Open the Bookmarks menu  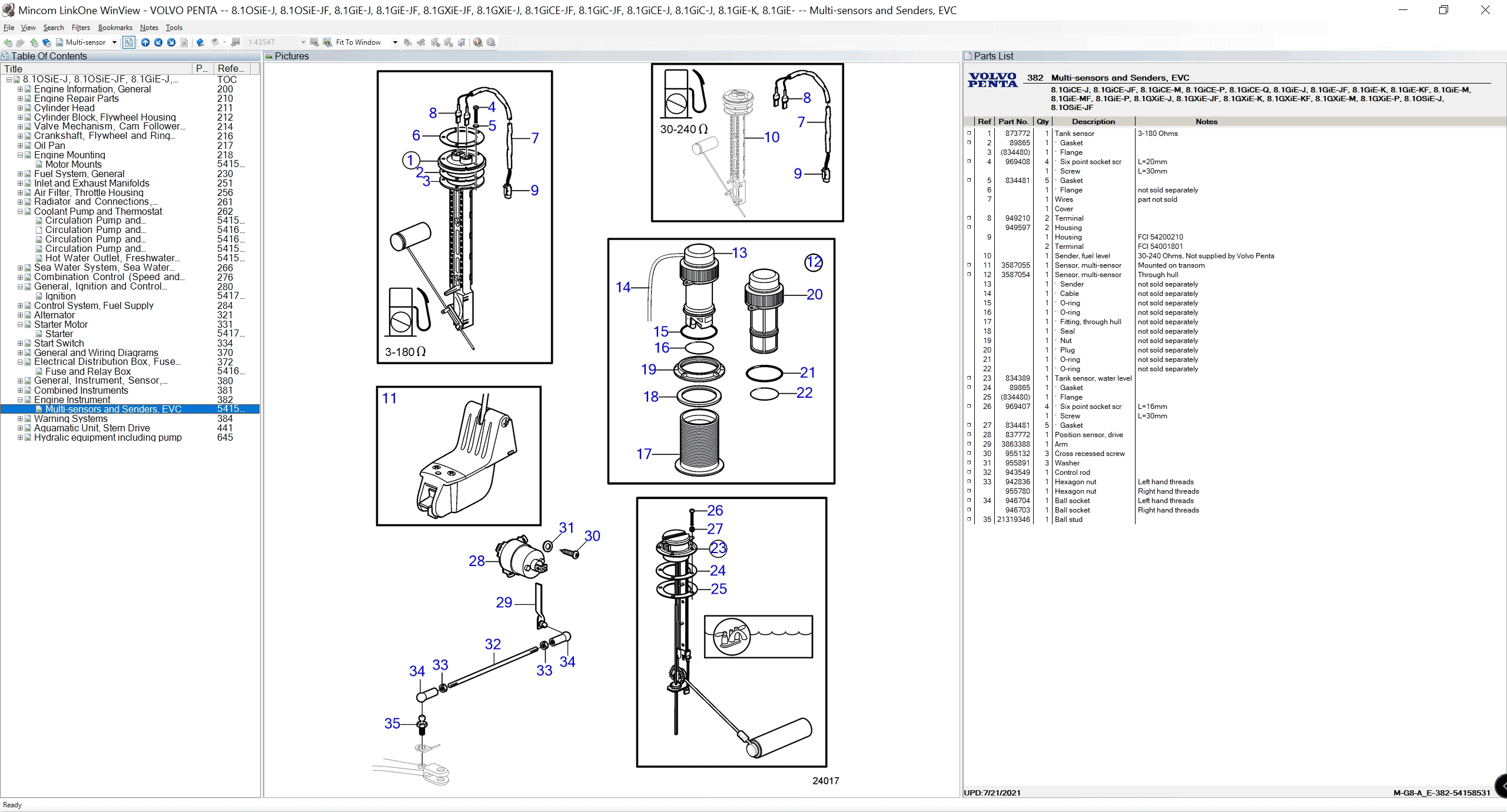[x=115, y=28]
